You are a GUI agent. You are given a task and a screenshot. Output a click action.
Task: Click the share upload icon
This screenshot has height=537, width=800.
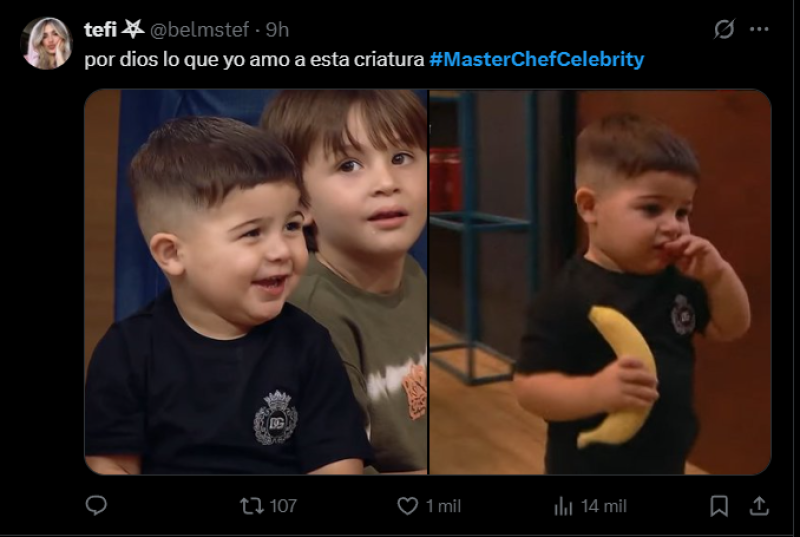coord(759,506)
